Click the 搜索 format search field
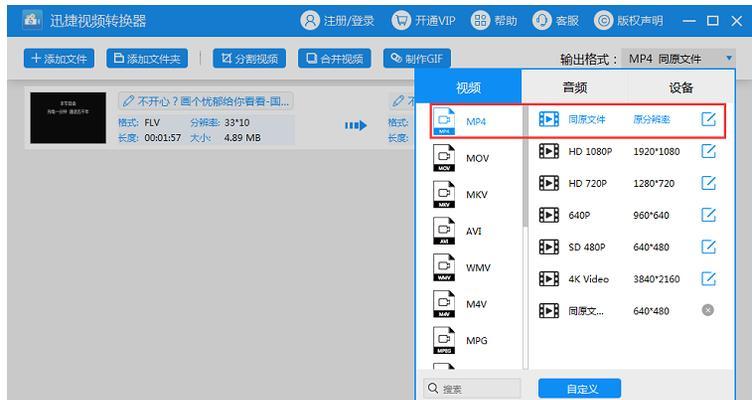 [472, 388]
